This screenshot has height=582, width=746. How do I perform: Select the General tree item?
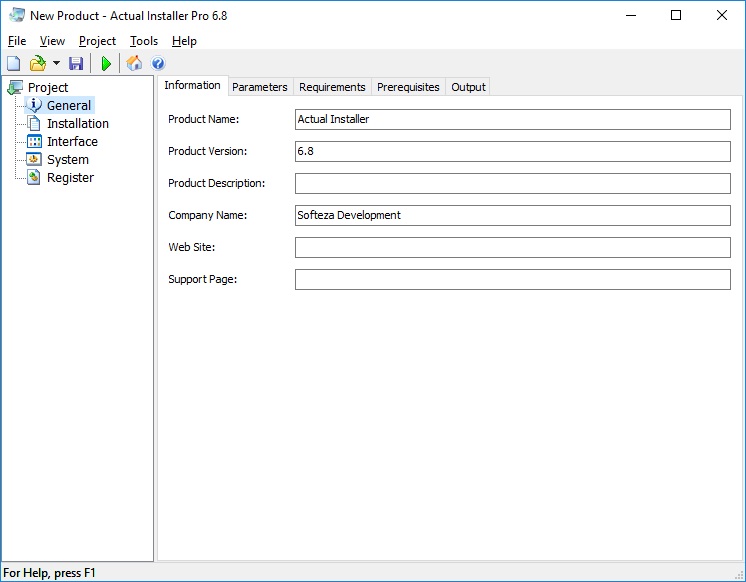coord(69,106)
